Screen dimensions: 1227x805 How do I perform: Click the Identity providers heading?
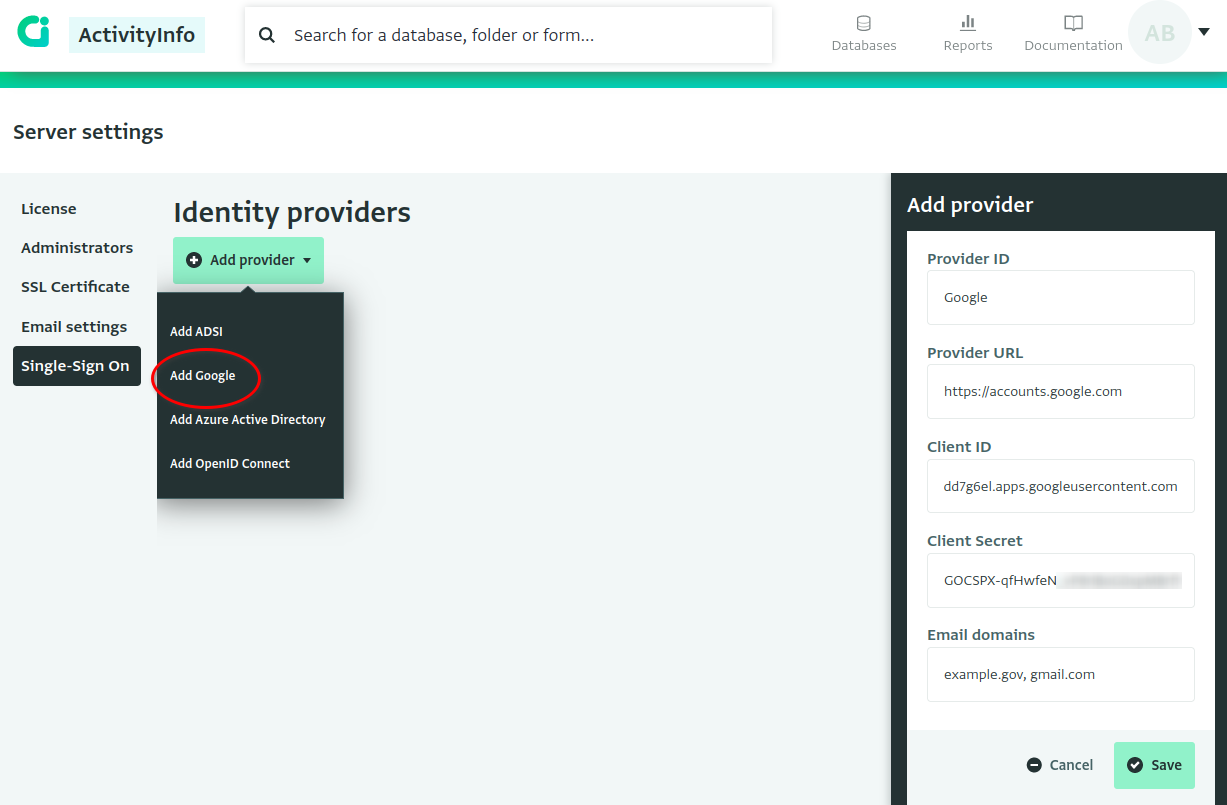[292, 212]
